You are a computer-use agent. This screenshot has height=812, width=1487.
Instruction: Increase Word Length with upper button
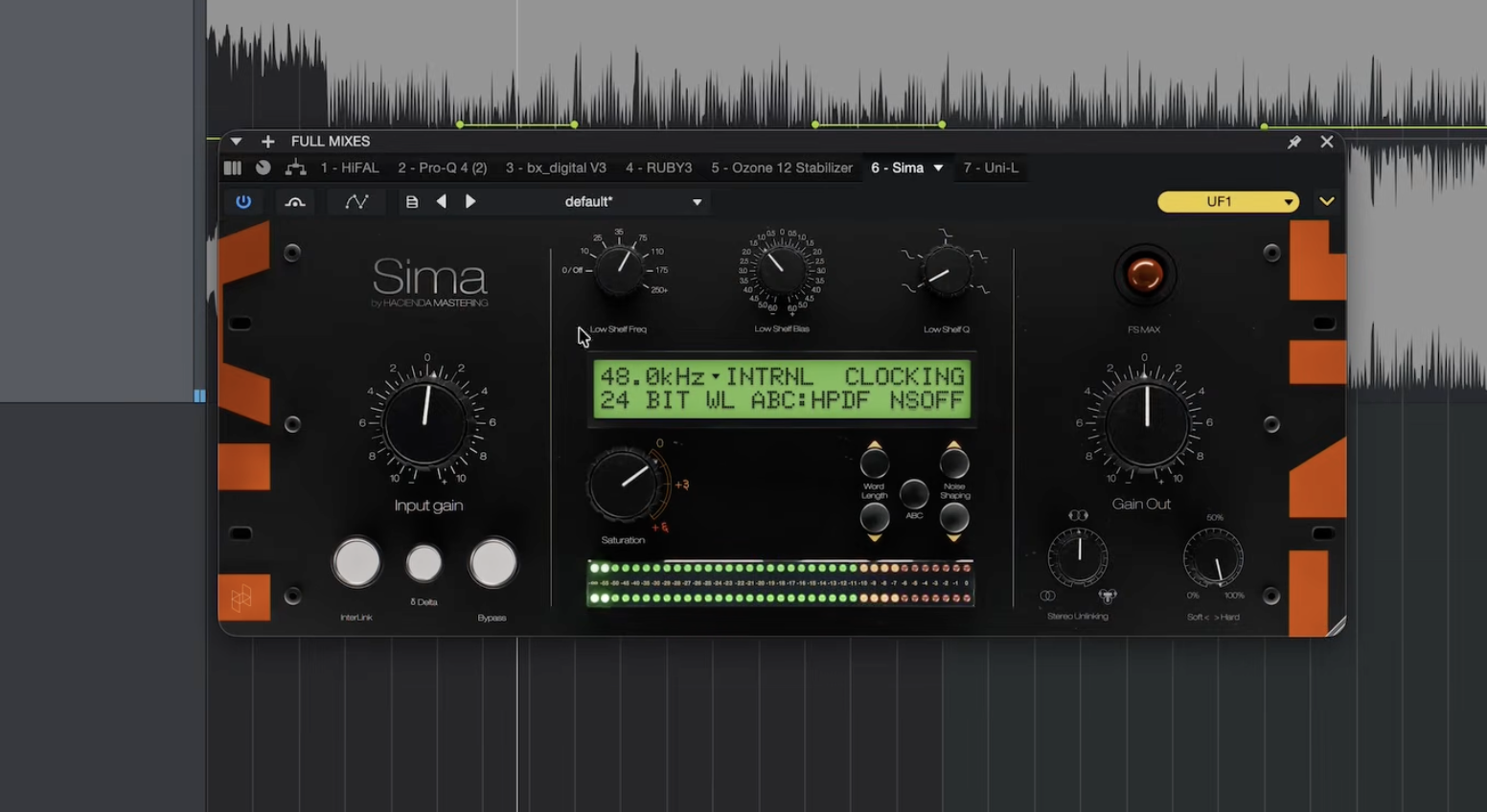pyautogui.click(x=874, y=463)
